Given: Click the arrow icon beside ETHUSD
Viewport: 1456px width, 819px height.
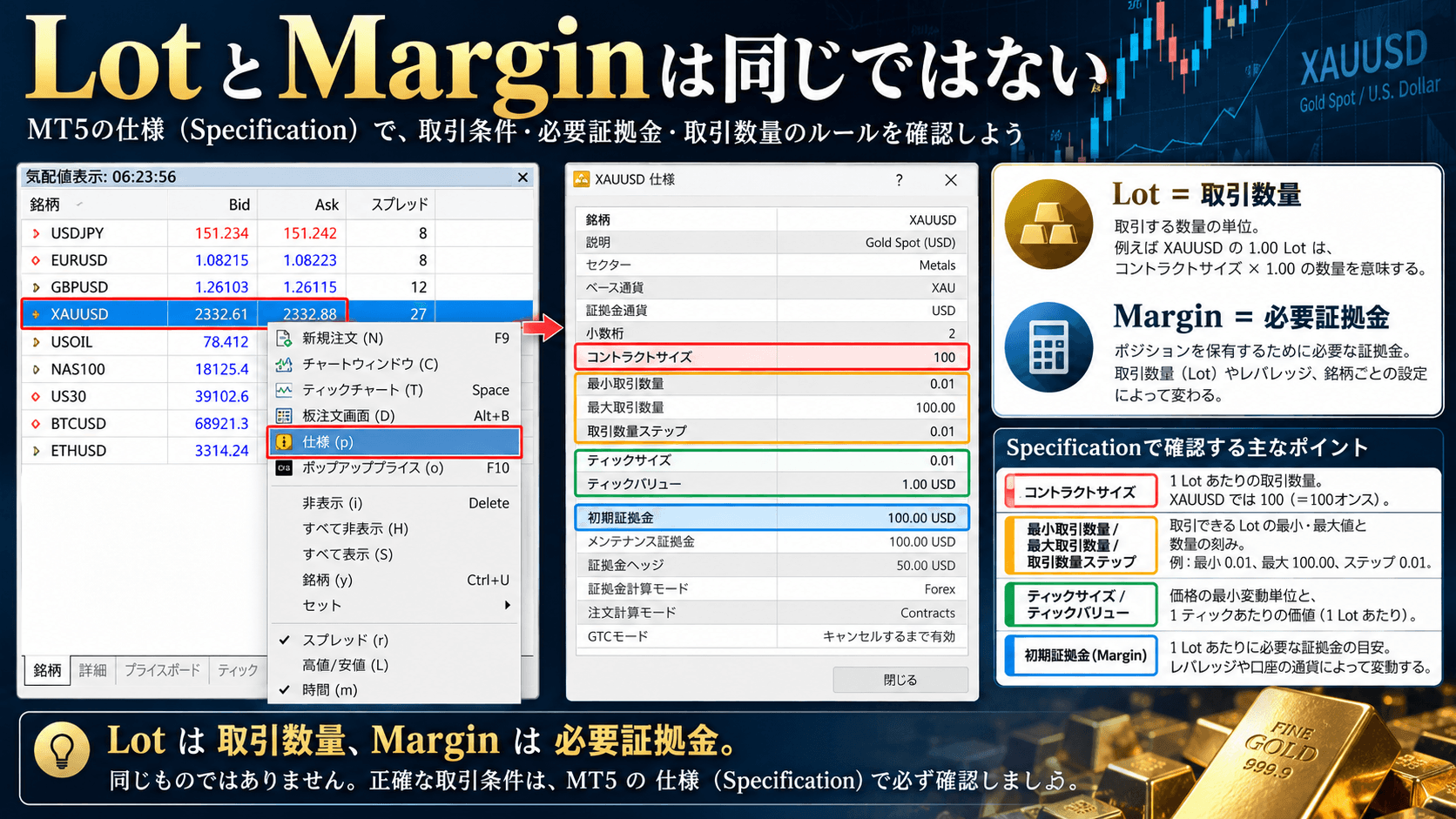Looking at the screenshot, I should 36,451.
